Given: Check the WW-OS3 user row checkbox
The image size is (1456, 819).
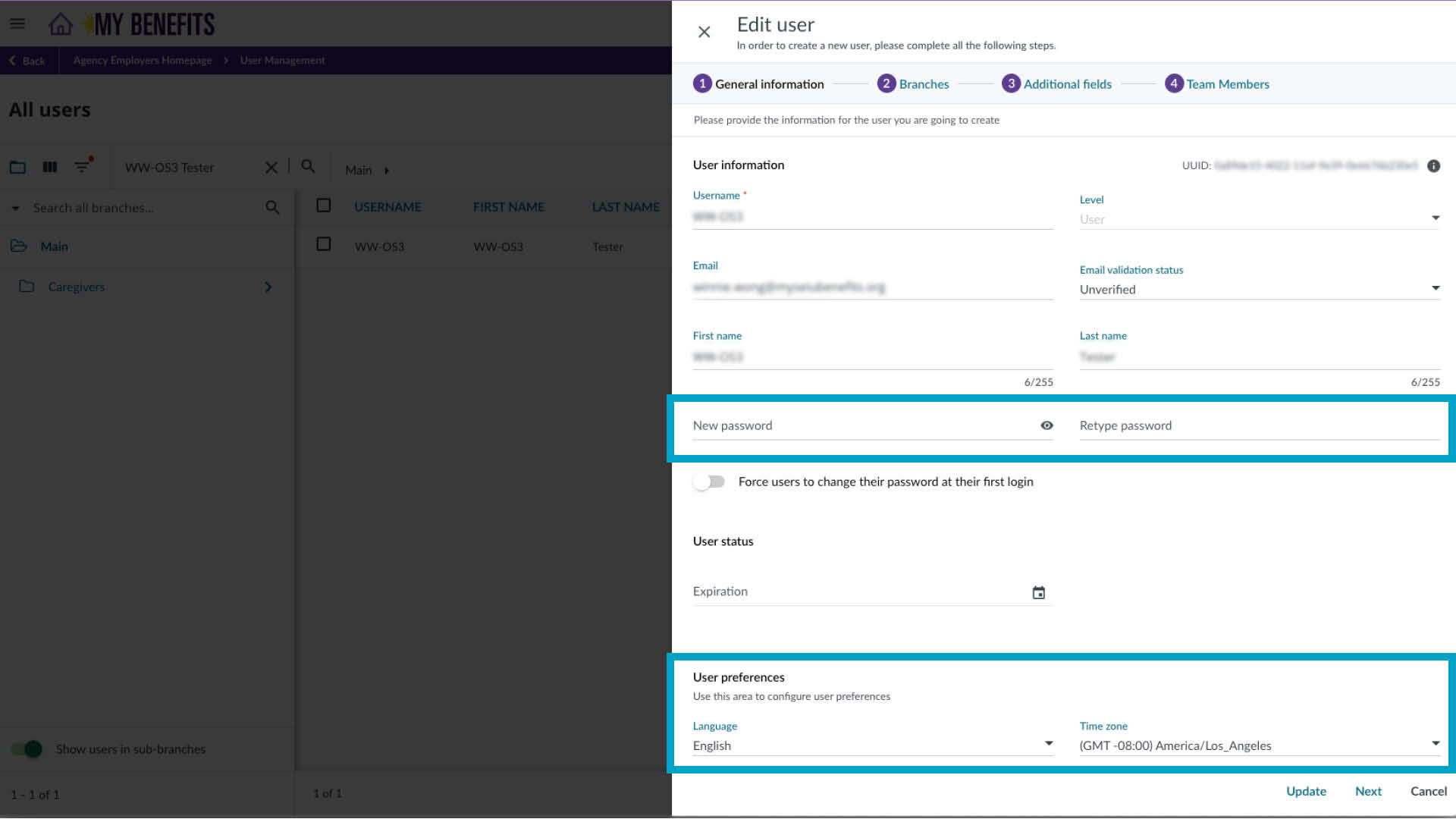Looking at the screenshot, I should pos(324,244).
